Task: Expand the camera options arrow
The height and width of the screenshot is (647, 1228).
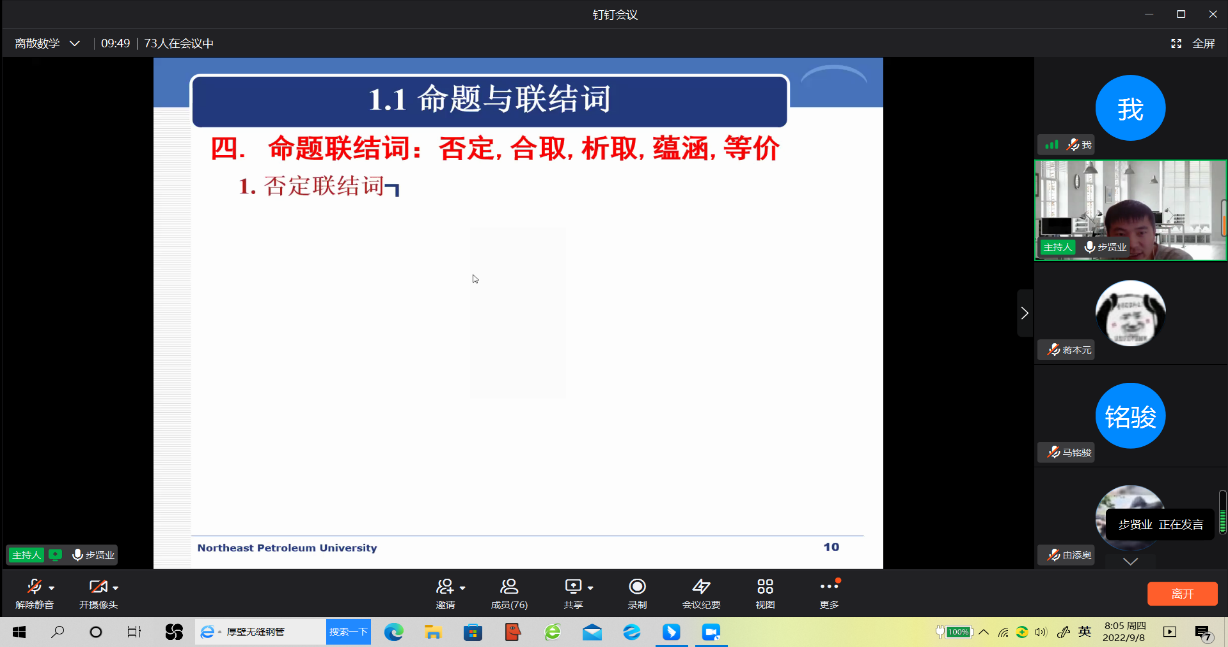Action: (x=116, y=588)
